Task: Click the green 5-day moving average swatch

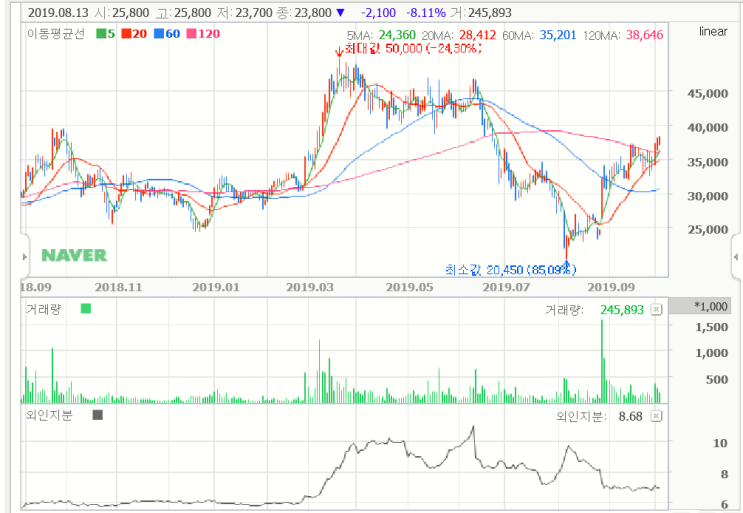Action: click(101, 34)
